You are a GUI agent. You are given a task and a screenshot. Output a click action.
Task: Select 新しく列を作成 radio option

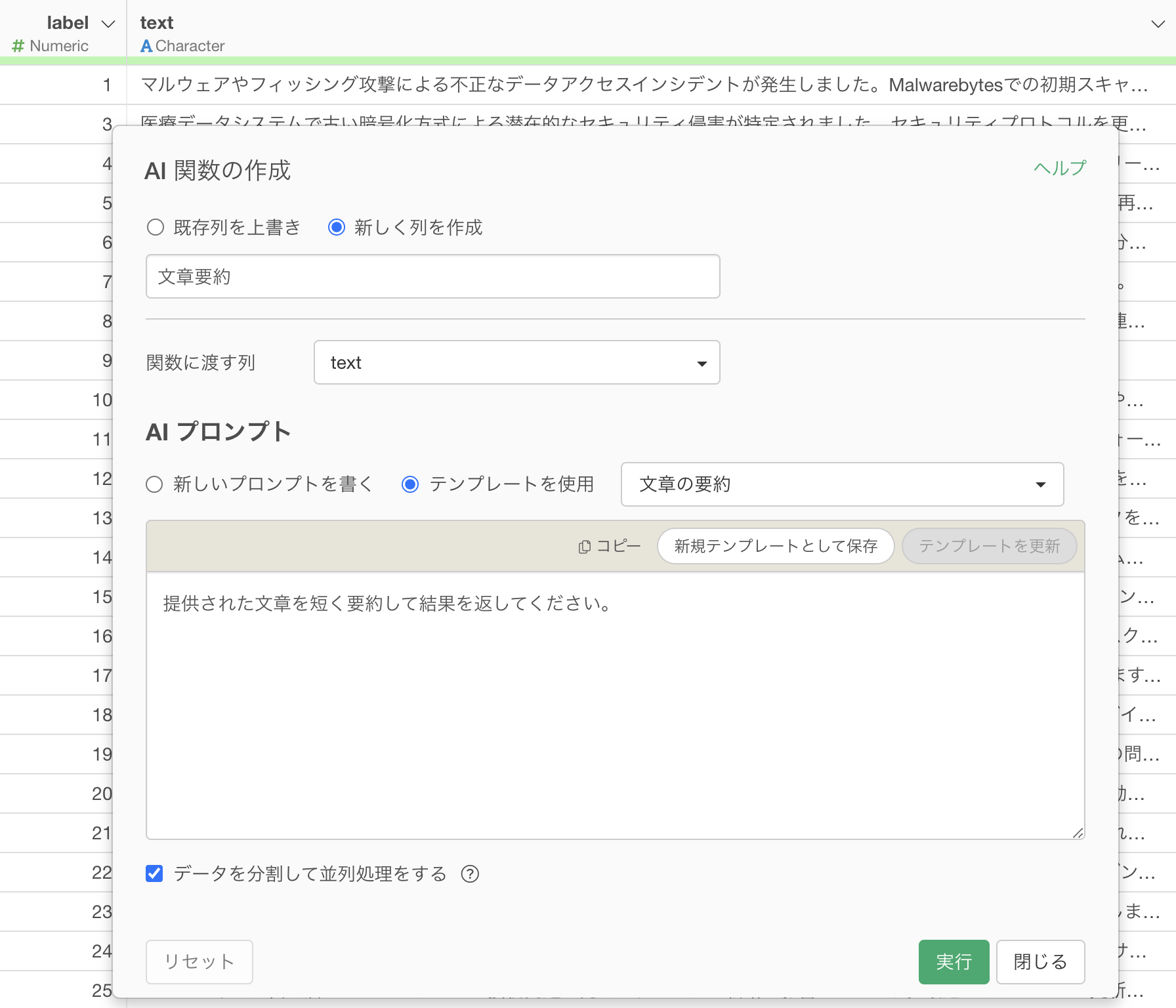pos(337,228)
